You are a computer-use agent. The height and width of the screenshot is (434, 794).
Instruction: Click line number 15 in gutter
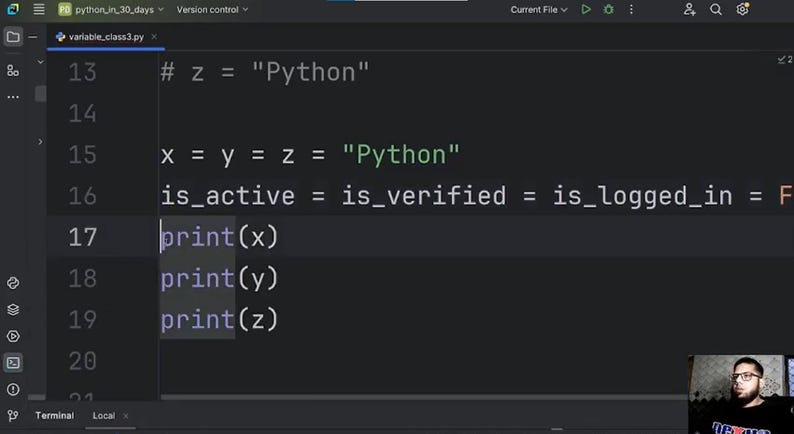[x=83, y=155]
